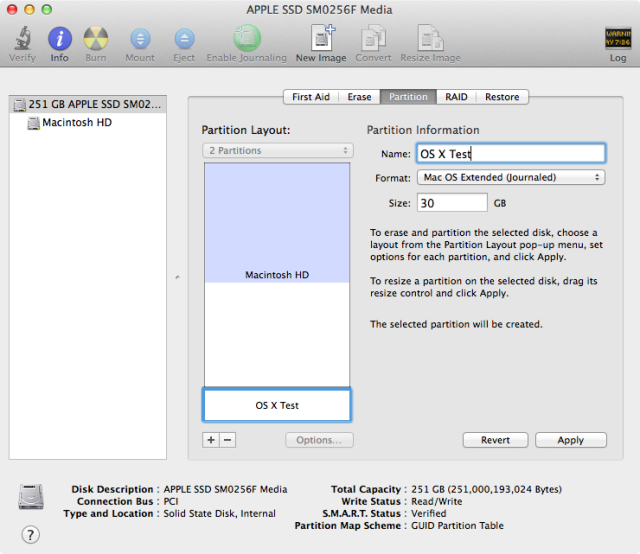Screen dimensions: 640x554
Task: Click the partition Name text field
Action: [x=511, y=154]
